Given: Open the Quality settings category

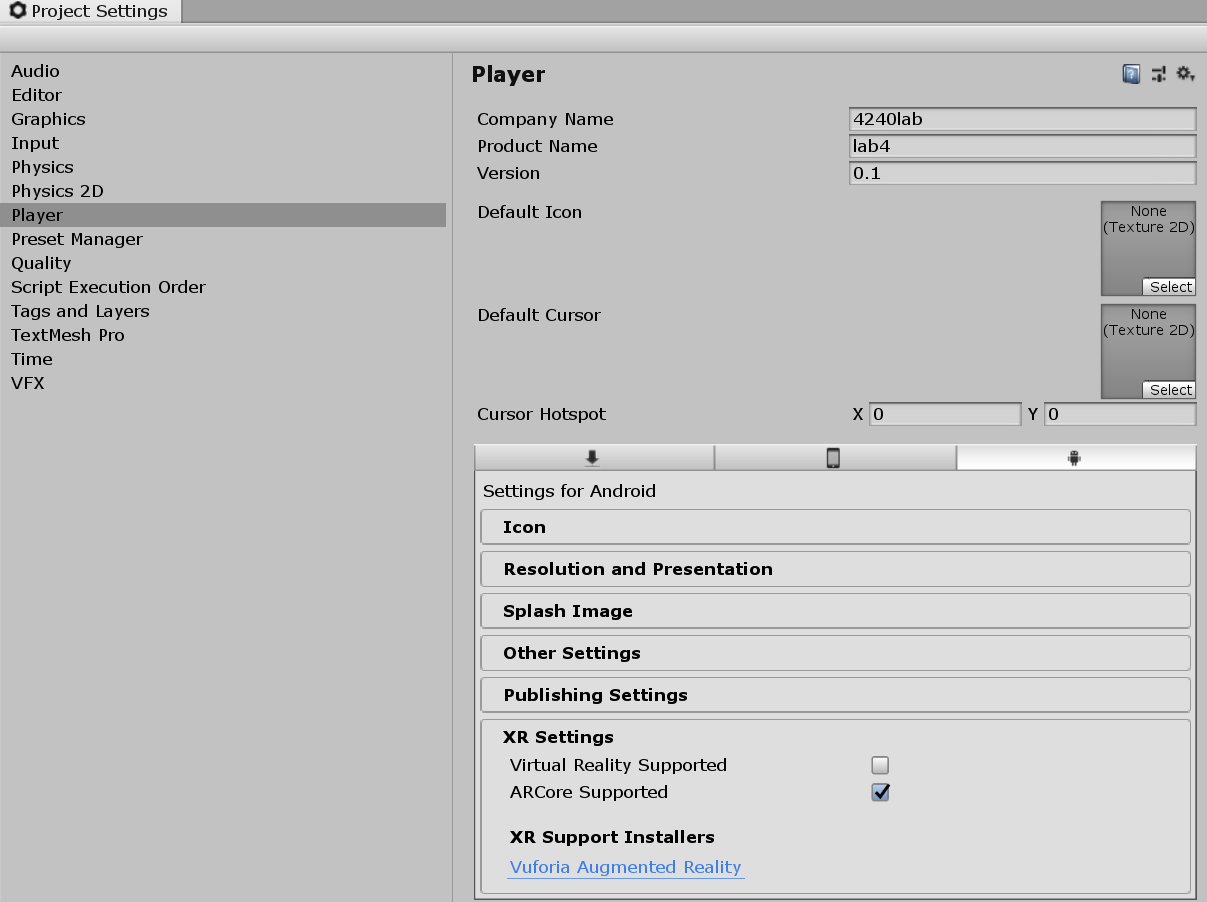Looking at the screenshot, I should coord(41,263).
